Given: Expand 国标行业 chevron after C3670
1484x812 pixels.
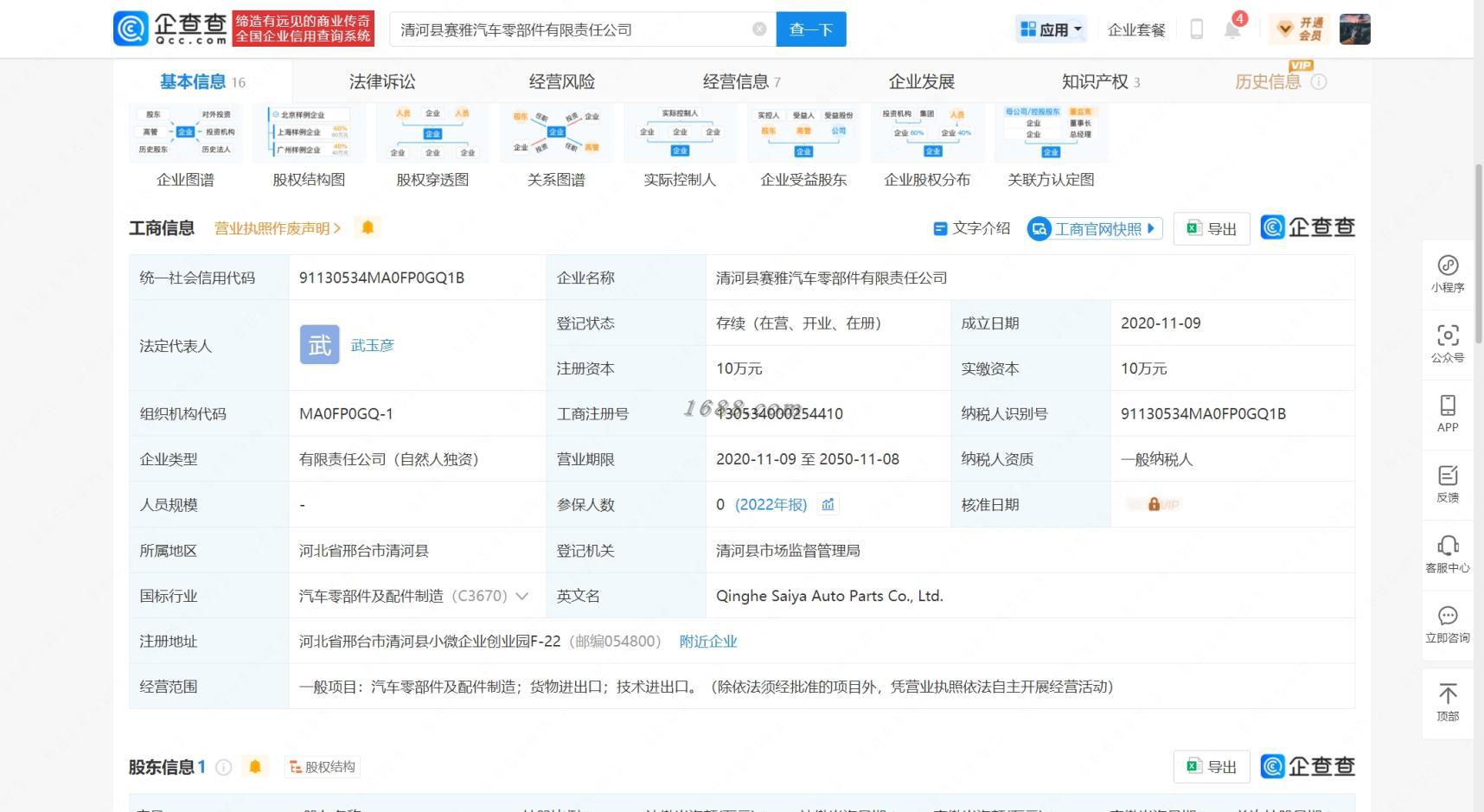Looking at the screenshot, I should pyautogui.click(x=521, y=596).
